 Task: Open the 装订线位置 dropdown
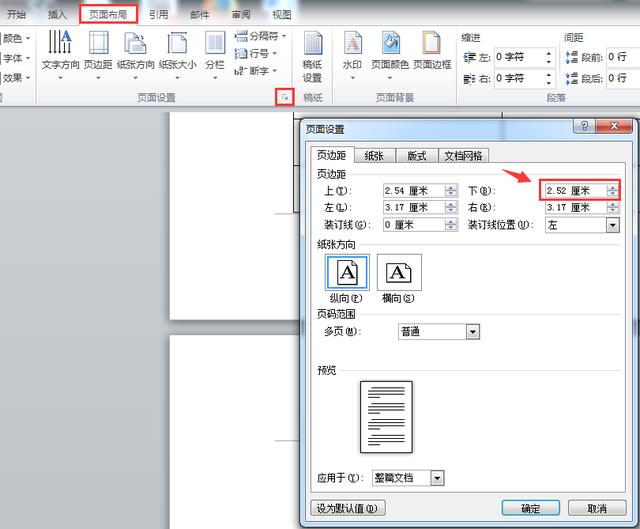tap(582, 225)
